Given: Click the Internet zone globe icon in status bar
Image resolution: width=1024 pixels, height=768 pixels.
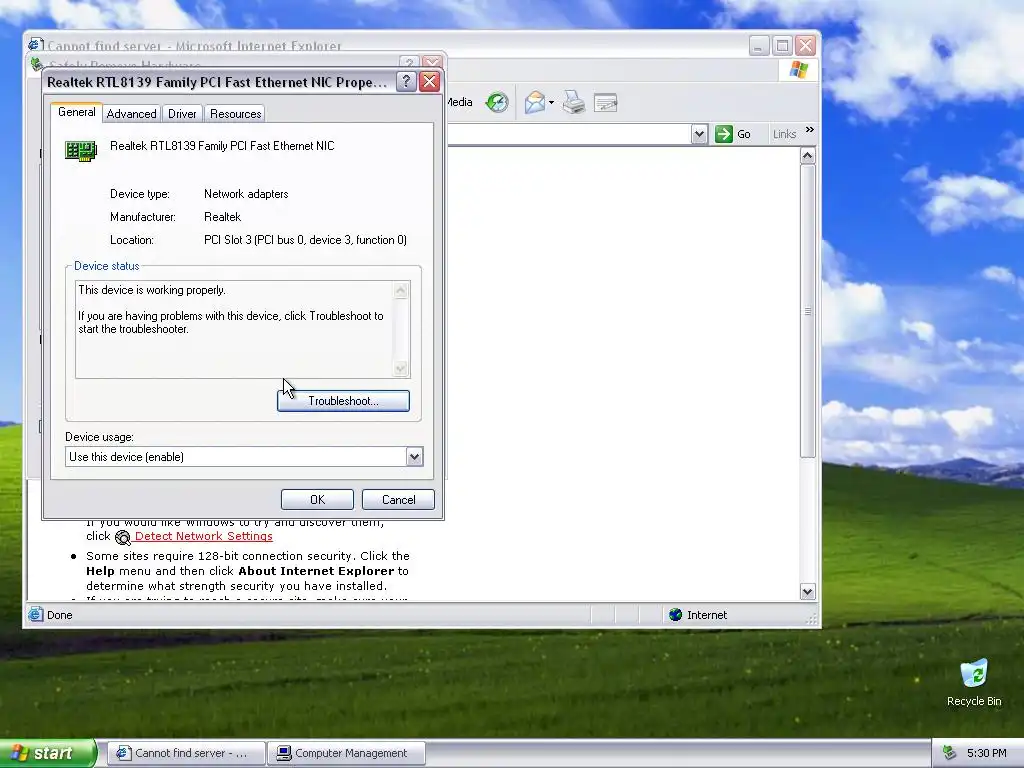Looking at the screenshot, I should click(x=676, y=615).
